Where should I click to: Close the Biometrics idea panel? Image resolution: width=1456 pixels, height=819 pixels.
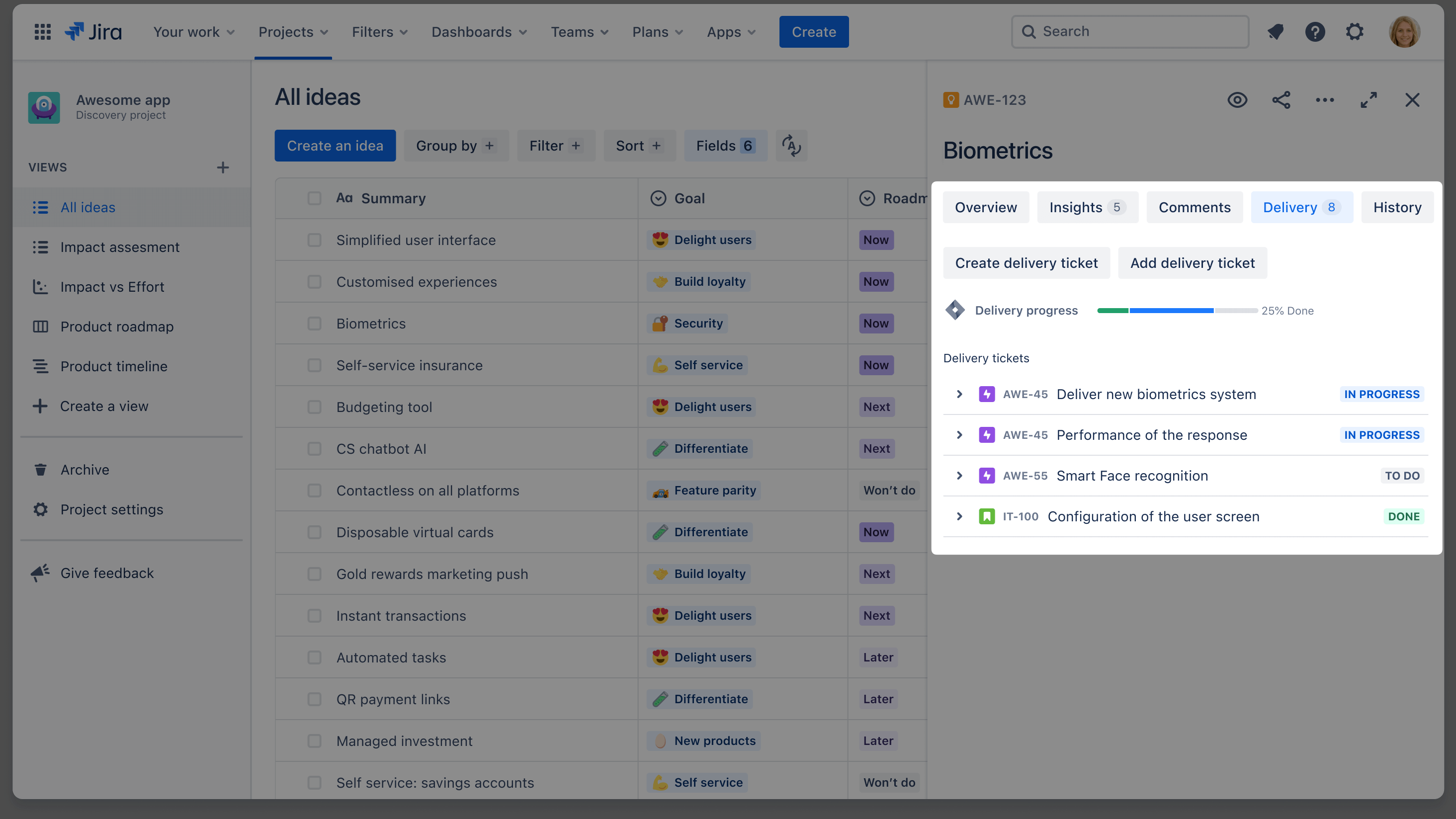pos(1412,100)
